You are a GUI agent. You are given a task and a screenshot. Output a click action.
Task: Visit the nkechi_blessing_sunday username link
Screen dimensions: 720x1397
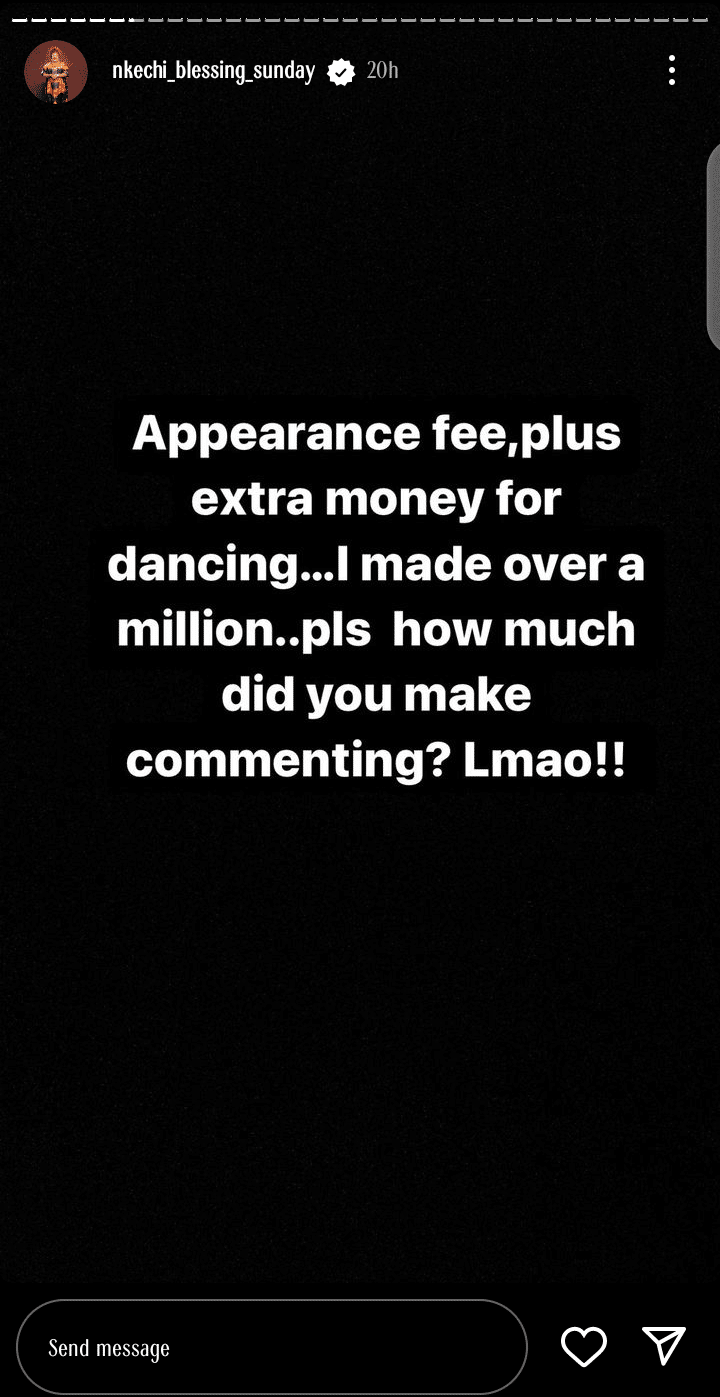click(213, 71)
